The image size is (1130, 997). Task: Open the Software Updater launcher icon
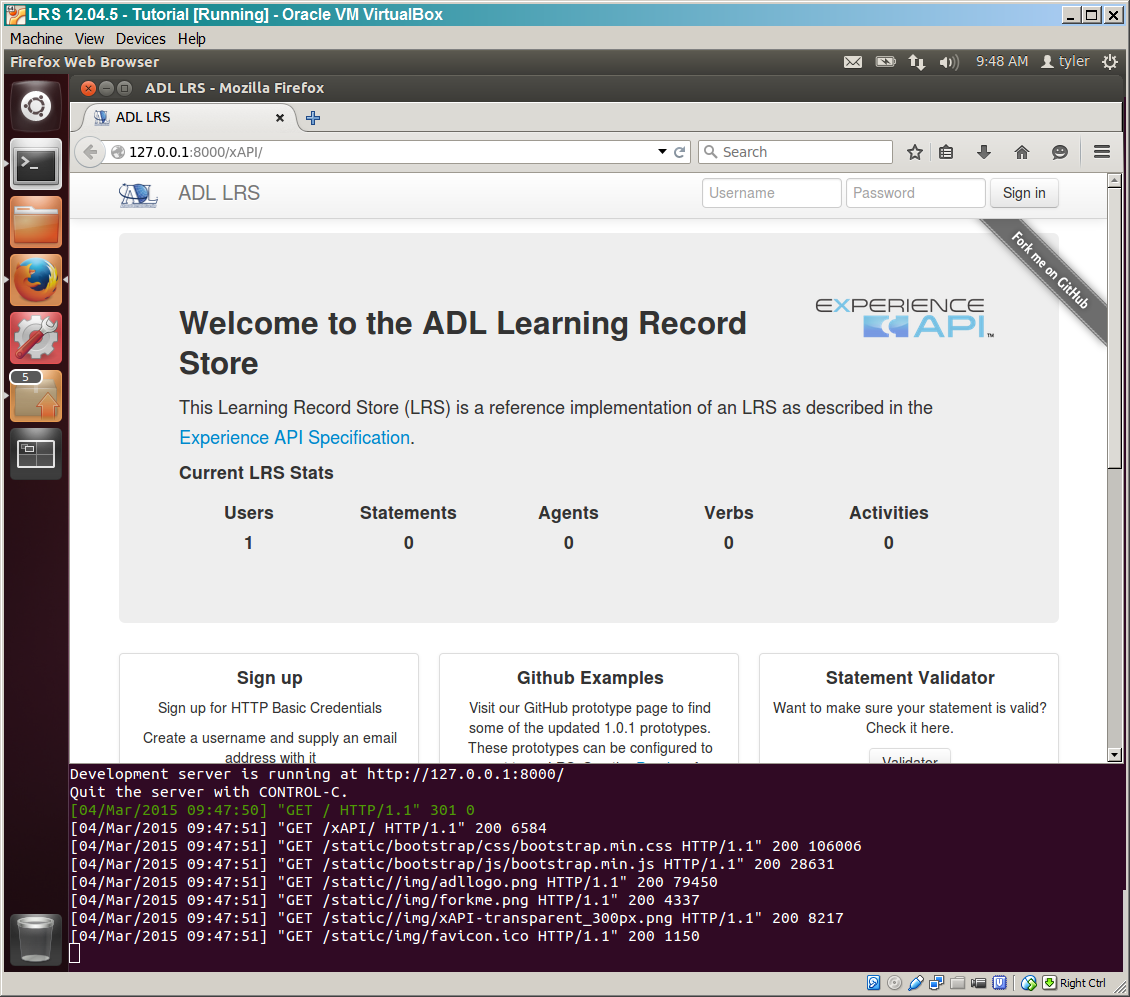(x=36, y=396)
